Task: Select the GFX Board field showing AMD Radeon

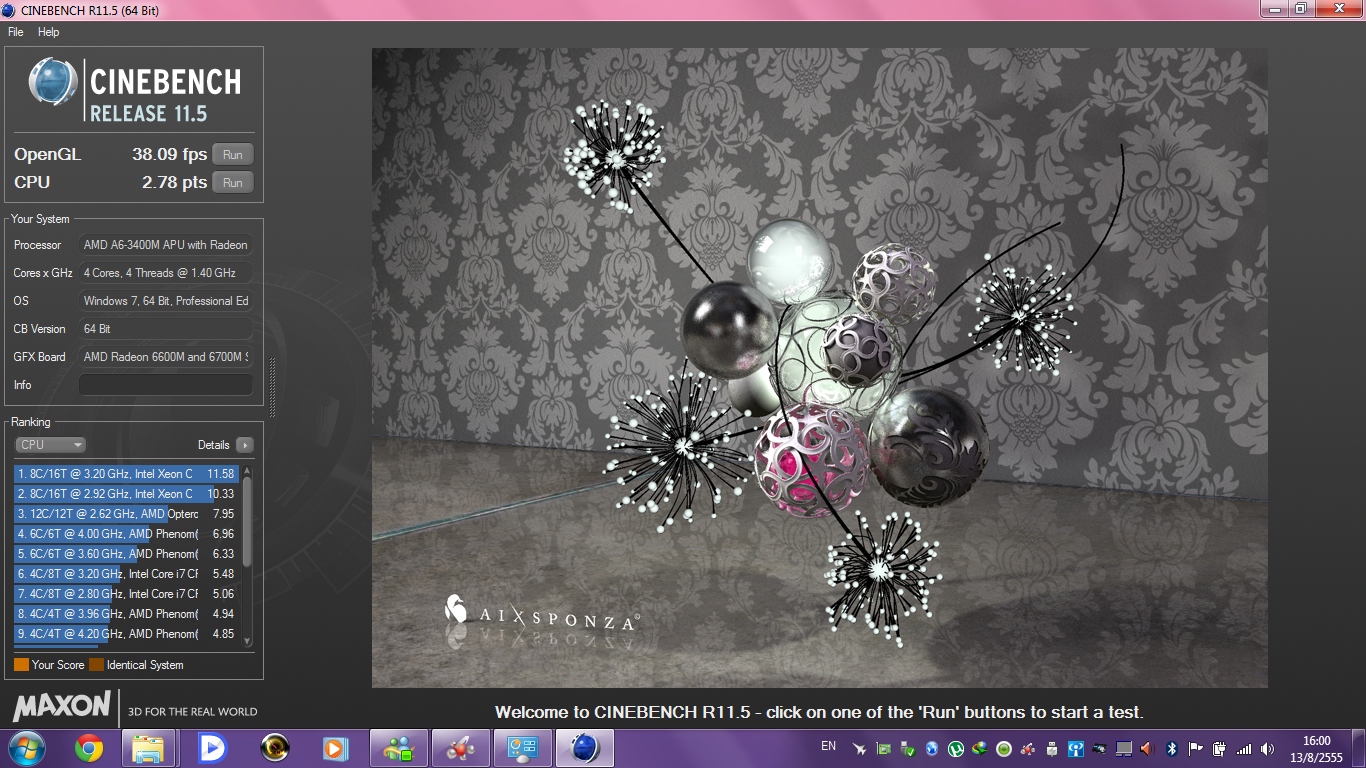Action: click(166, 357)
